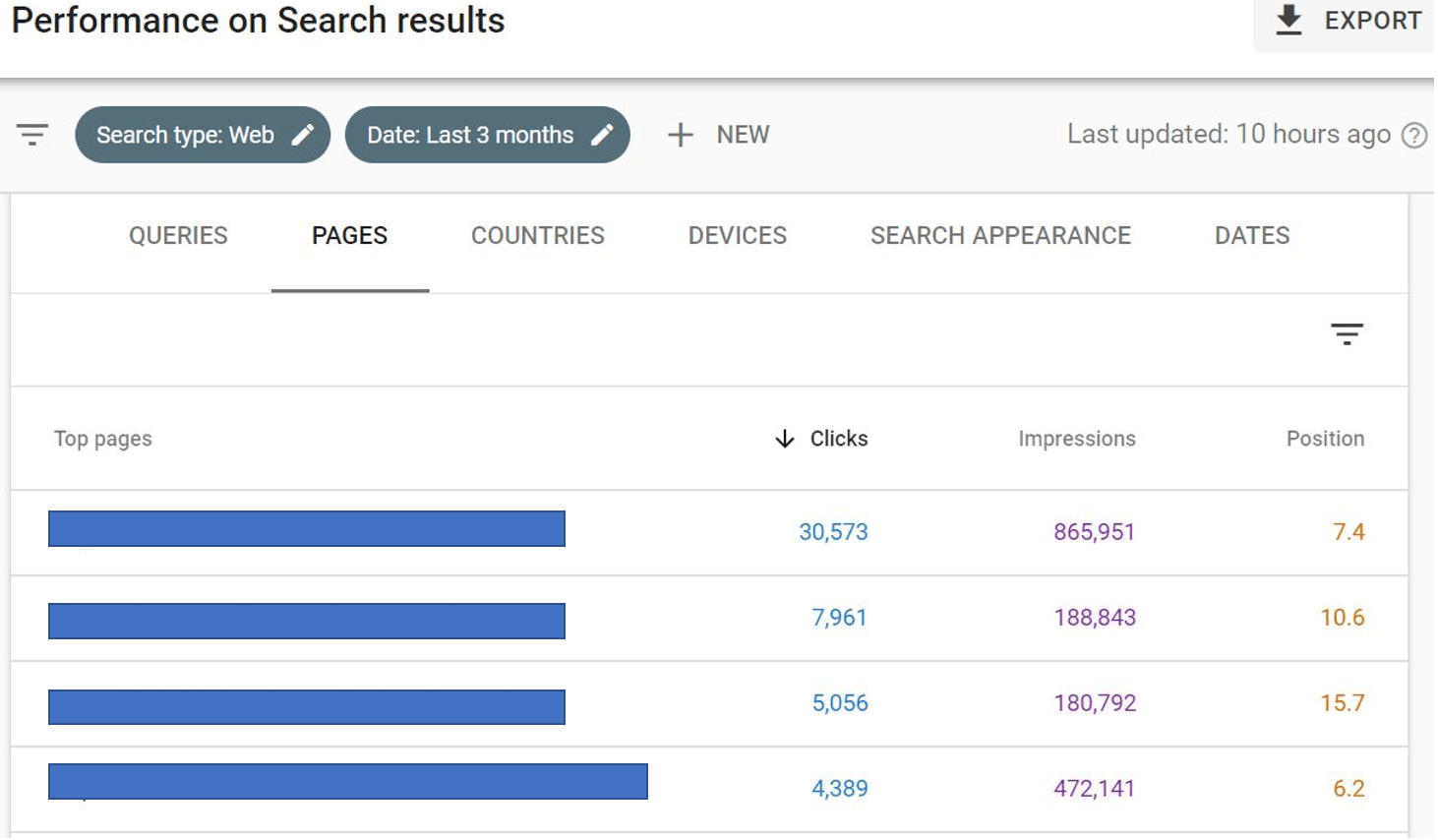Viewport: 1438px width, 840px height.
Task: Open the Search type: Web dropdown
Action: (x=204, y=134)
